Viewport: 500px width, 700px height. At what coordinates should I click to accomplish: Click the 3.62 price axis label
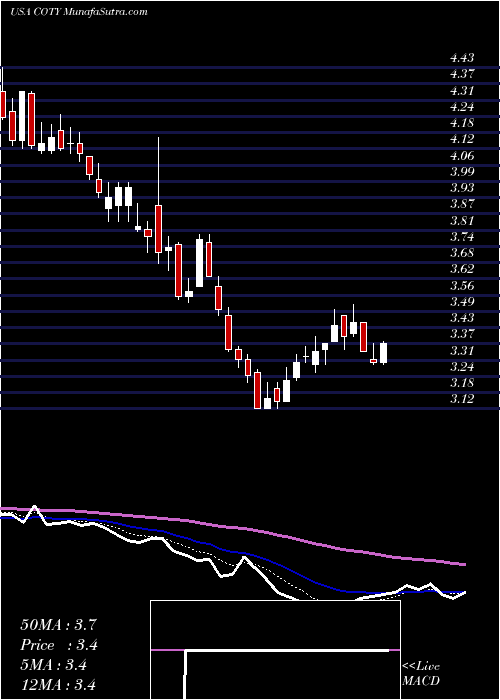point(462,269)
